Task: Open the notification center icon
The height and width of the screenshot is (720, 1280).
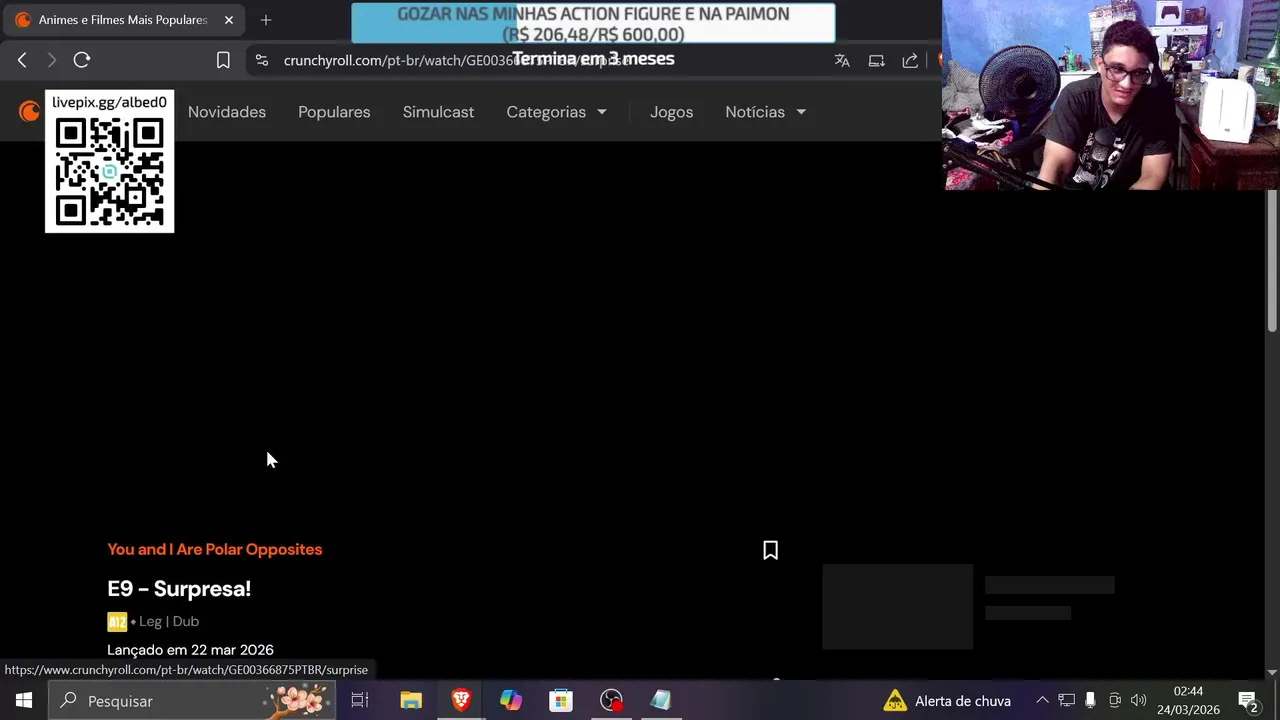Action: pyautogui.click(x=1248, y=701)
